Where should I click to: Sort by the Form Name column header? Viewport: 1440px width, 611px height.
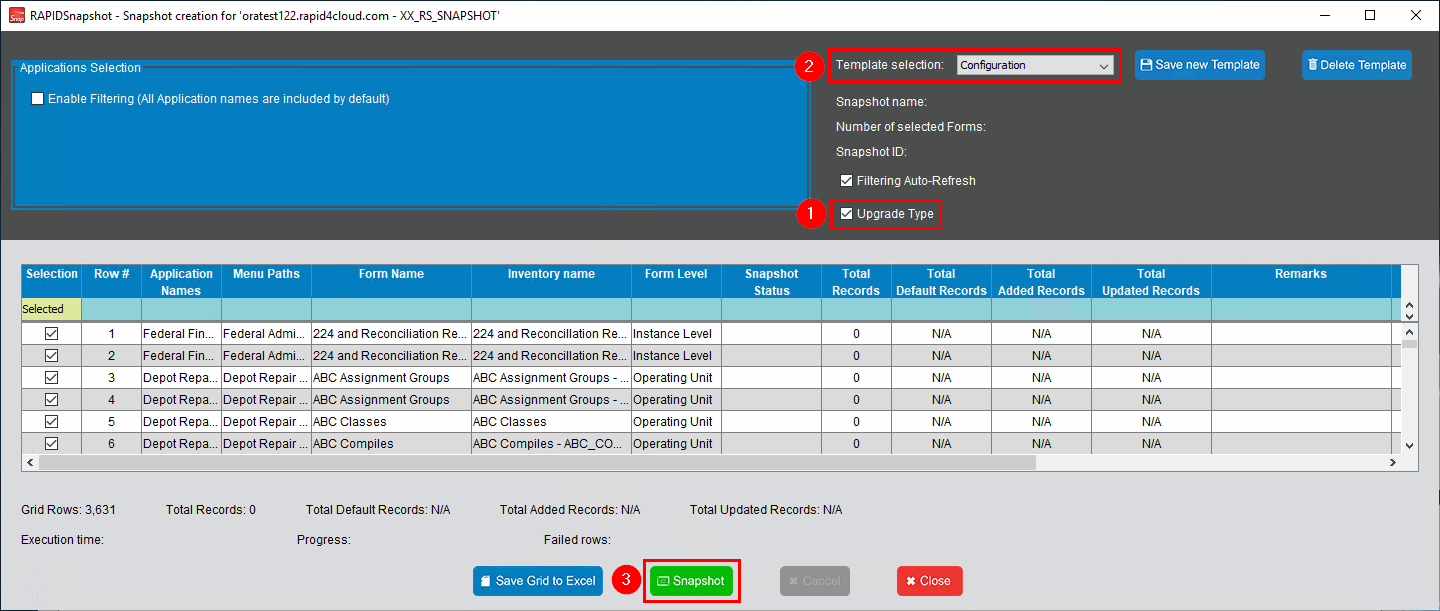pyautogui.click(x=391, y=274)
